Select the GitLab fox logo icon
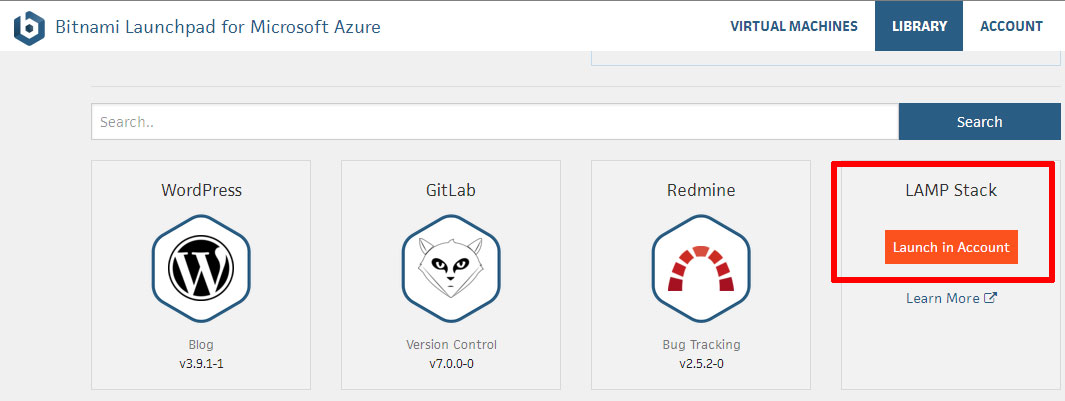Viewport: 1065px width, 401px height. coord(451,268)
